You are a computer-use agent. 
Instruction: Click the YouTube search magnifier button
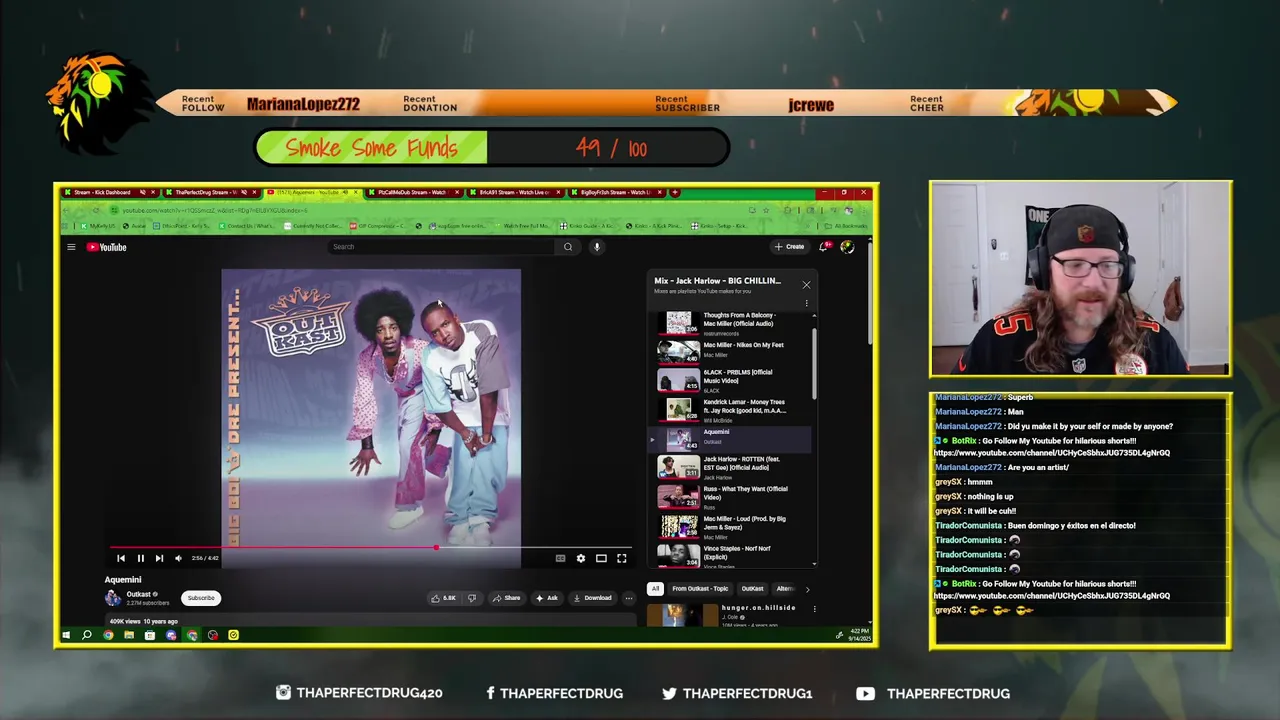[568, 247]
